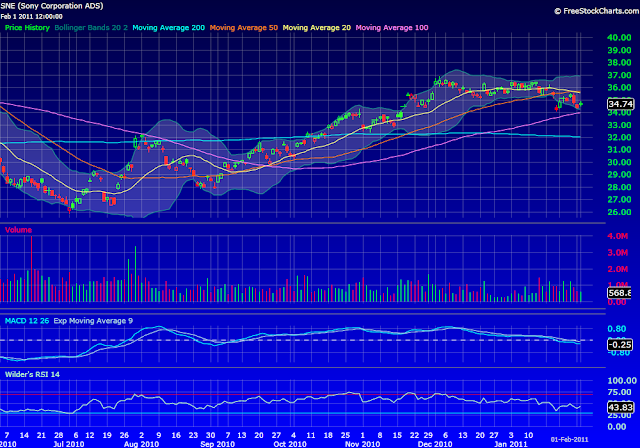
Task: Open the FreeStockCharts.com watermark link
Action: pyautogui.click(x=597, y=11)
